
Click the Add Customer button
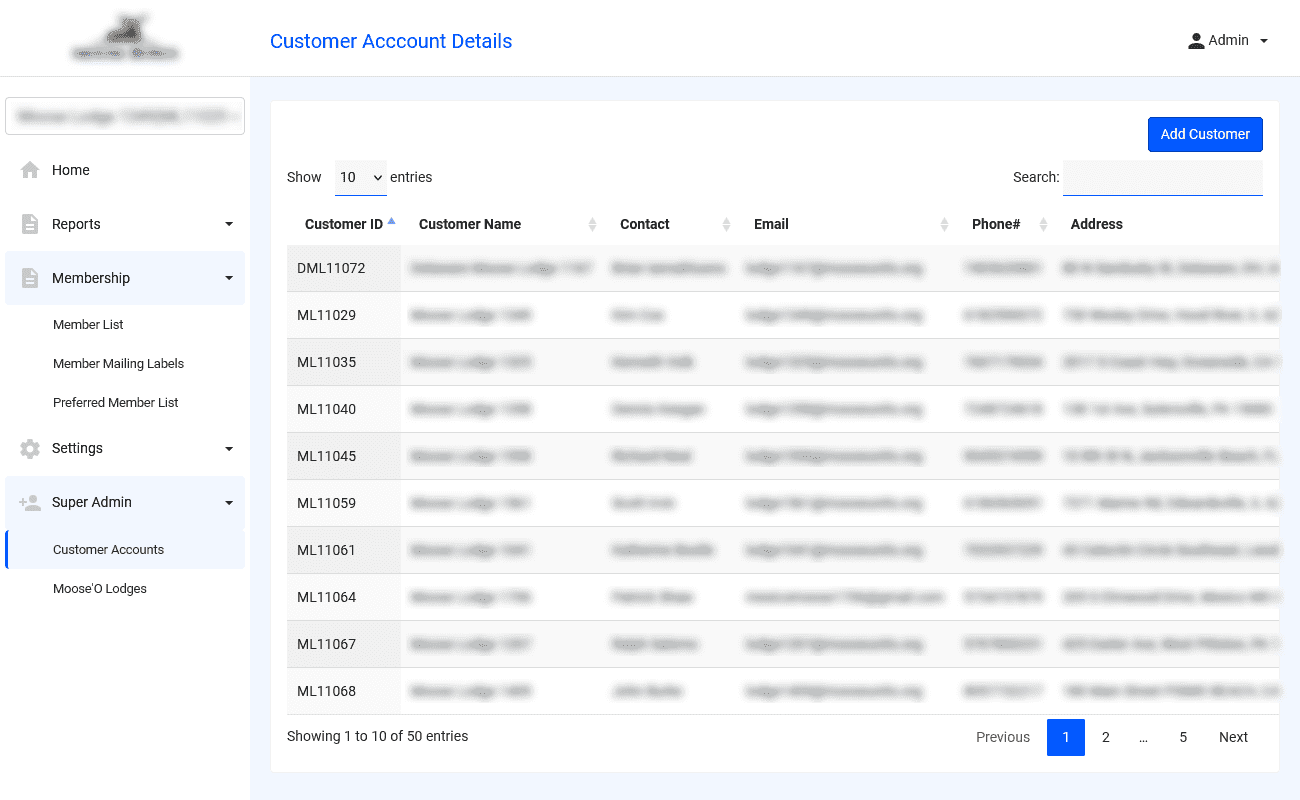[1205, 134]
